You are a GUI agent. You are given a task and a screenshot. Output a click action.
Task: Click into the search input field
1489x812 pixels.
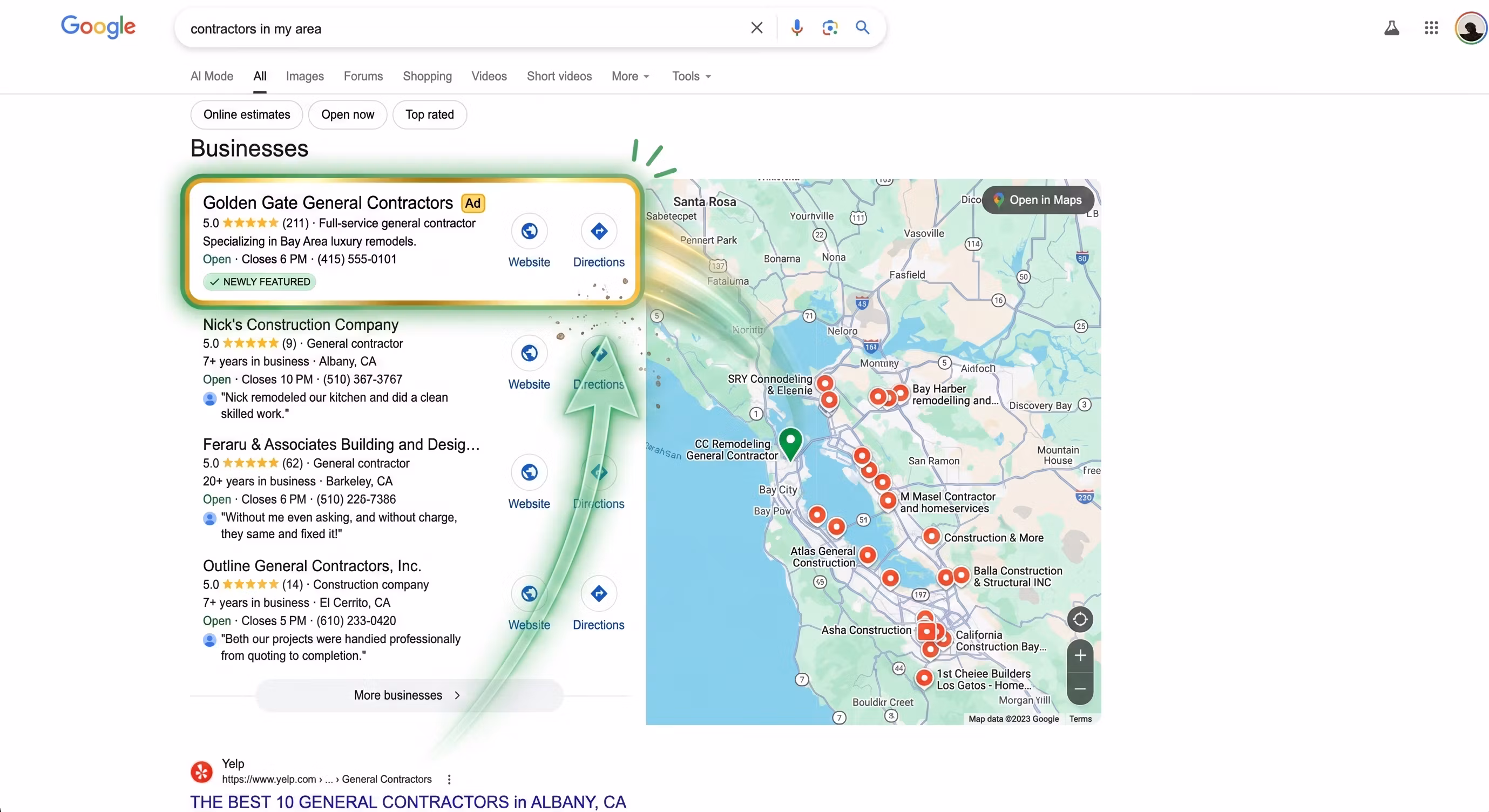click(x=463, y=28)
